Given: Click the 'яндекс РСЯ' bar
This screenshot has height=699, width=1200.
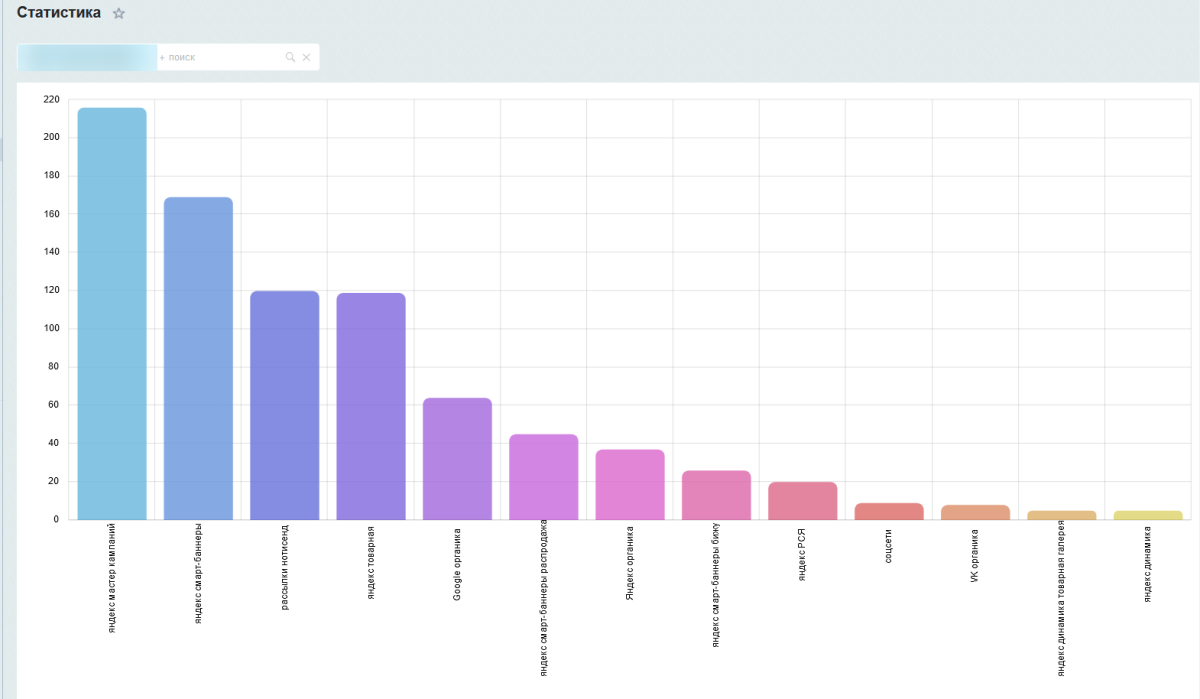Looking at the screenshot, I should [x=802, y=501].
